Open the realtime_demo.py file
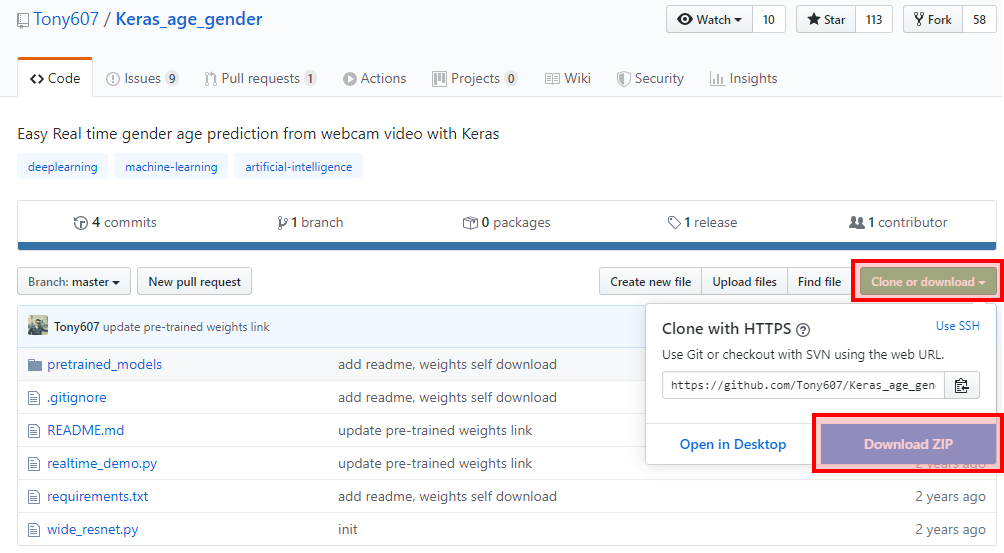The image size is (1004, 553). (102, 463)
